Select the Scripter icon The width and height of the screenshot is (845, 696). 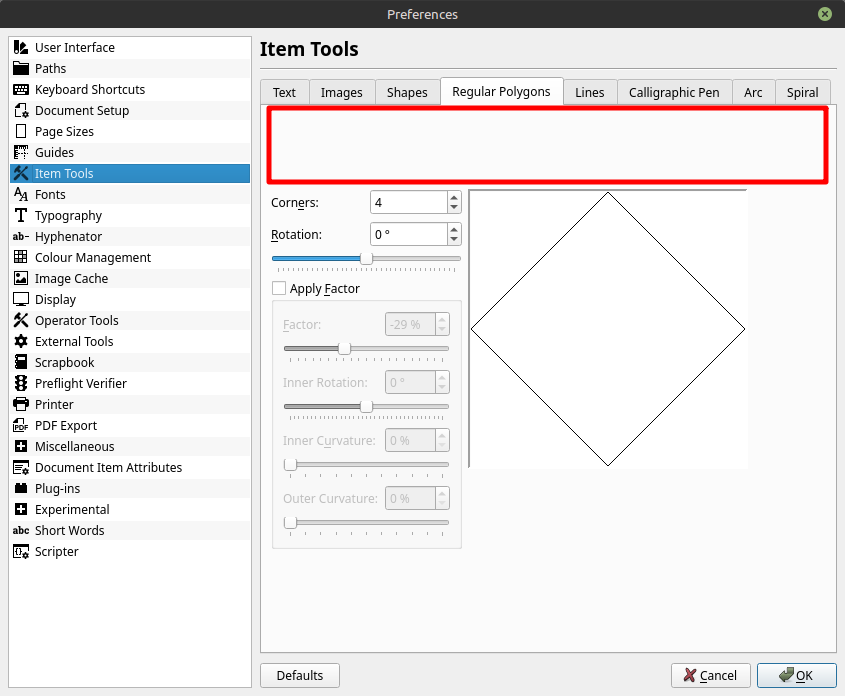click(21, 552)
